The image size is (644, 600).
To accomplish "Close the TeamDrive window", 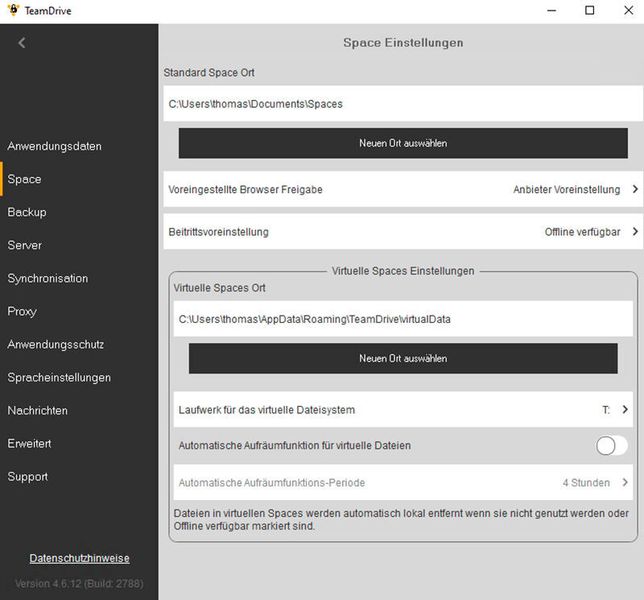I will [x=628, y=10].
